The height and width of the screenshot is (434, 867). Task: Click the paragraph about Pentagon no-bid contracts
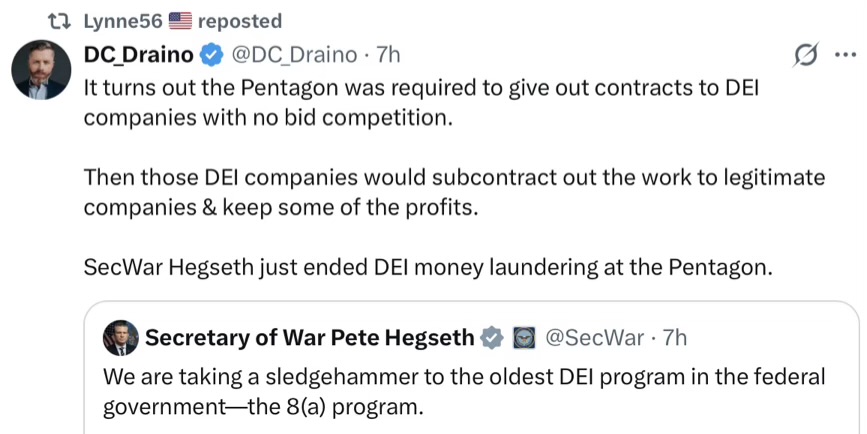[x=420, y=101]
